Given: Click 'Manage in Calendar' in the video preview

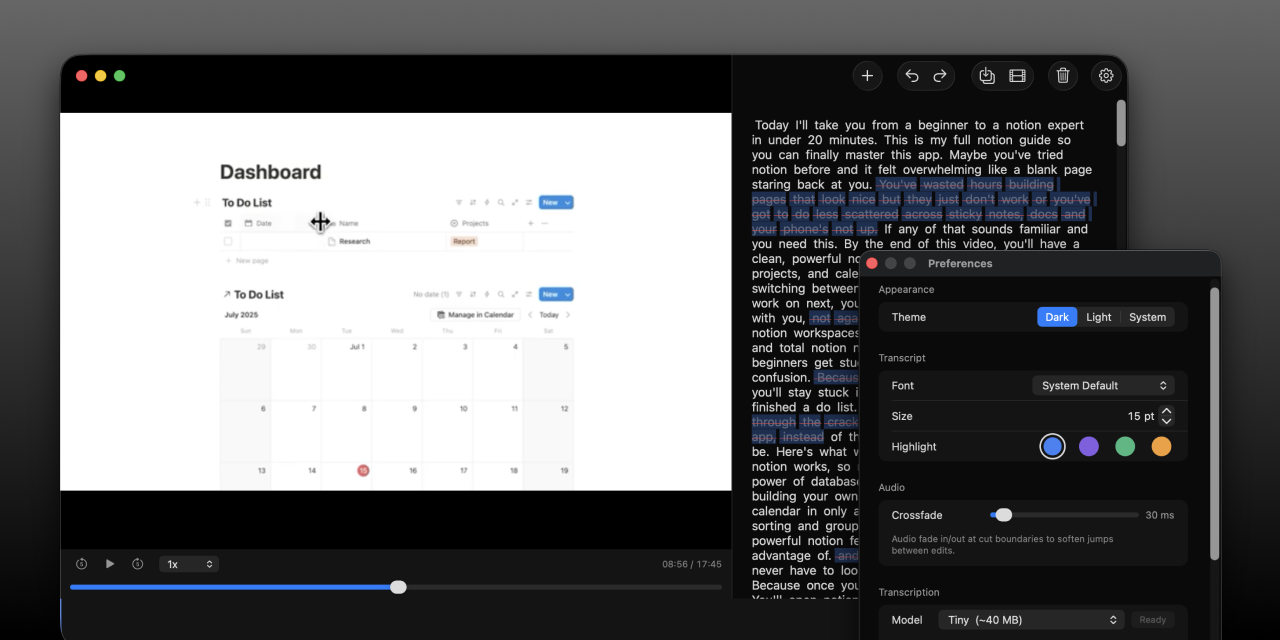Looking at the screenshot, I should [x=475, y=315].
